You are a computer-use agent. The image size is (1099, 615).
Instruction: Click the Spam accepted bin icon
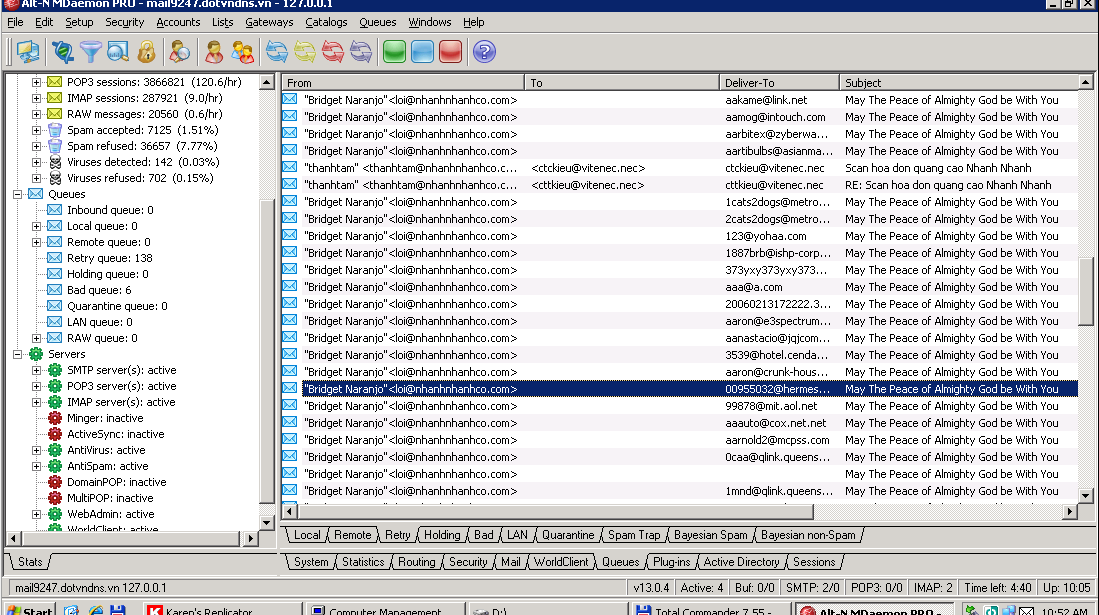tap(55, 130)
